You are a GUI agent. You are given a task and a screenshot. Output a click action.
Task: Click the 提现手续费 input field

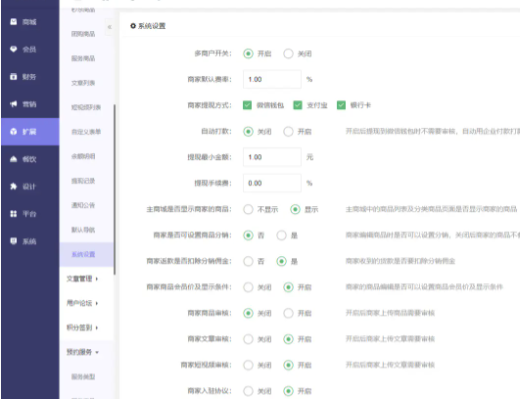(272, 183)
